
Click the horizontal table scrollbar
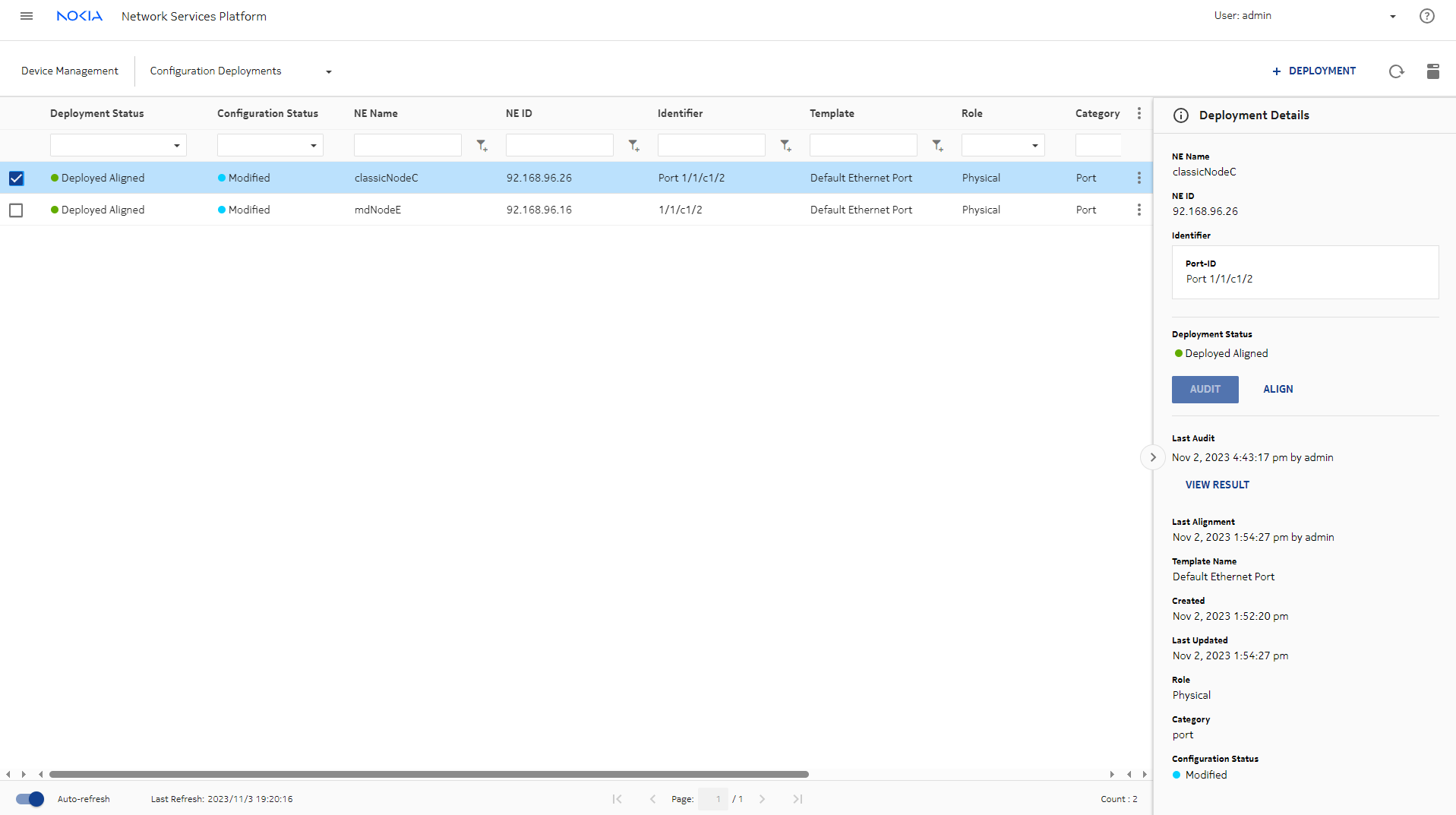point(428,774)
